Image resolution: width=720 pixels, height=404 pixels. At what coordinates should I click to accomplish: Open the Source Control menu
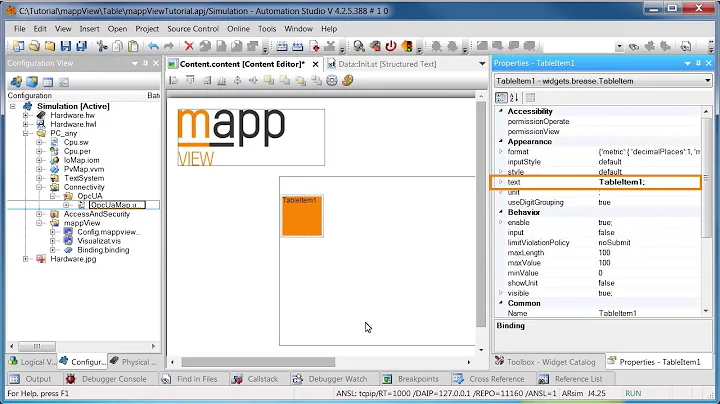193,28
